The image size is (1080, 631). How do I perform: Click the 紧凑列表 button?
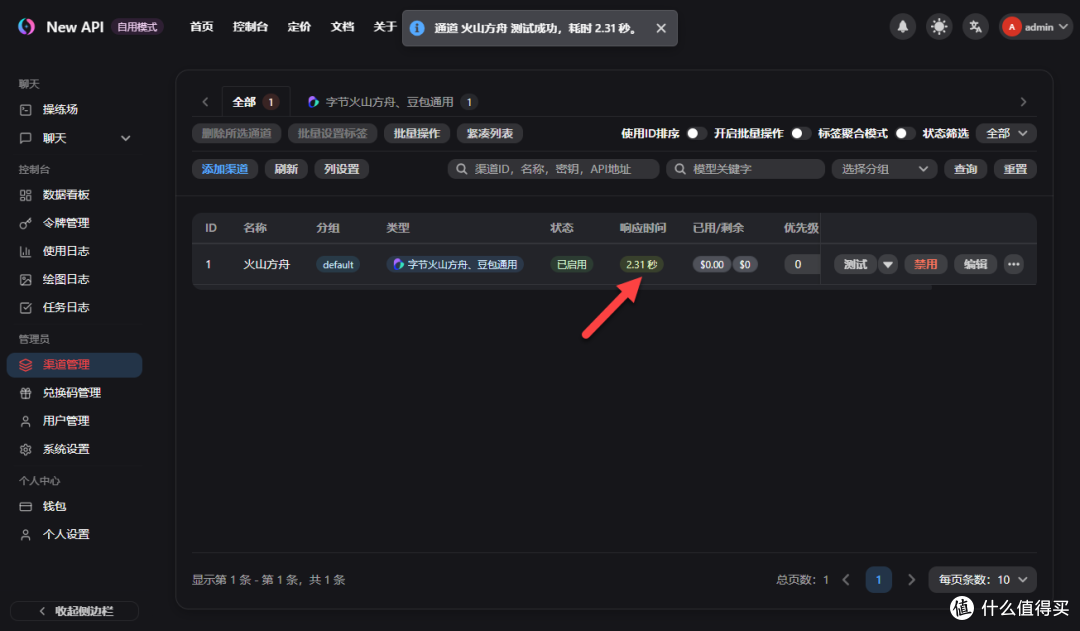coord(490,134)
